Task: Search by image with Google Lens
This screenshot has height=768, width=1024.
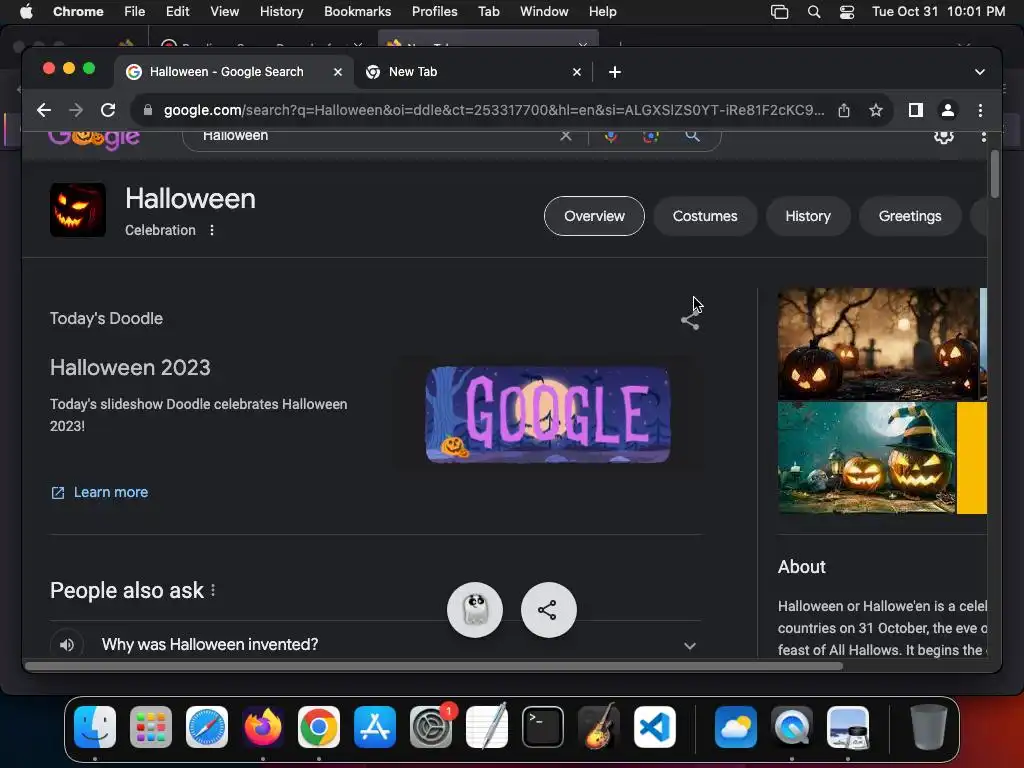Action: click(x=650, y=136)
